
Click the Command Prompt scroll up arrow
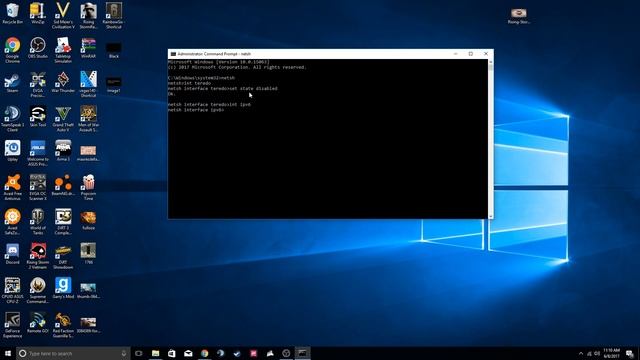[491, 62]
